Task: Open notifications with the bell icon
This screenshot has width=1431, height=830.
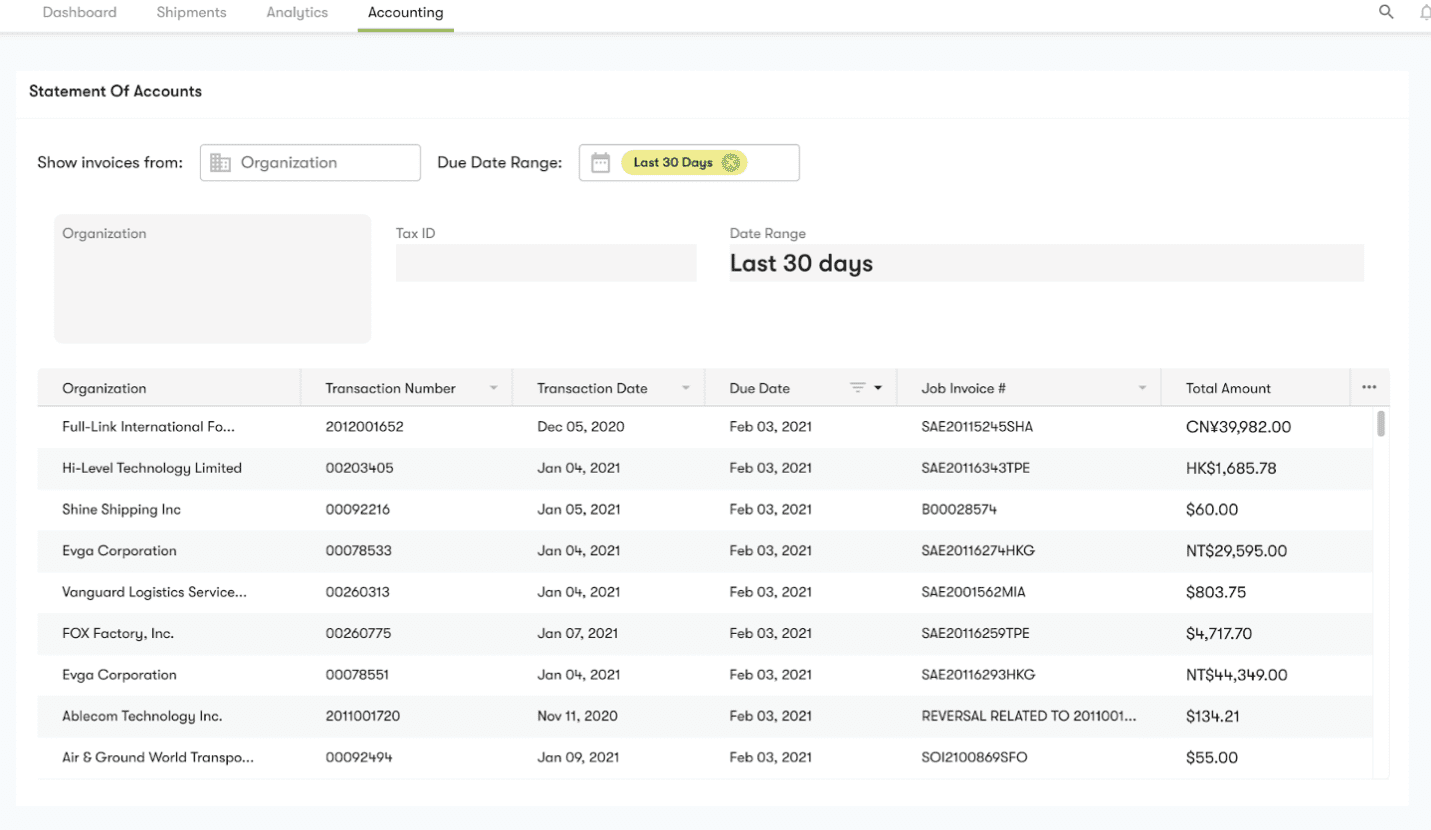Action: [1425, 12]
